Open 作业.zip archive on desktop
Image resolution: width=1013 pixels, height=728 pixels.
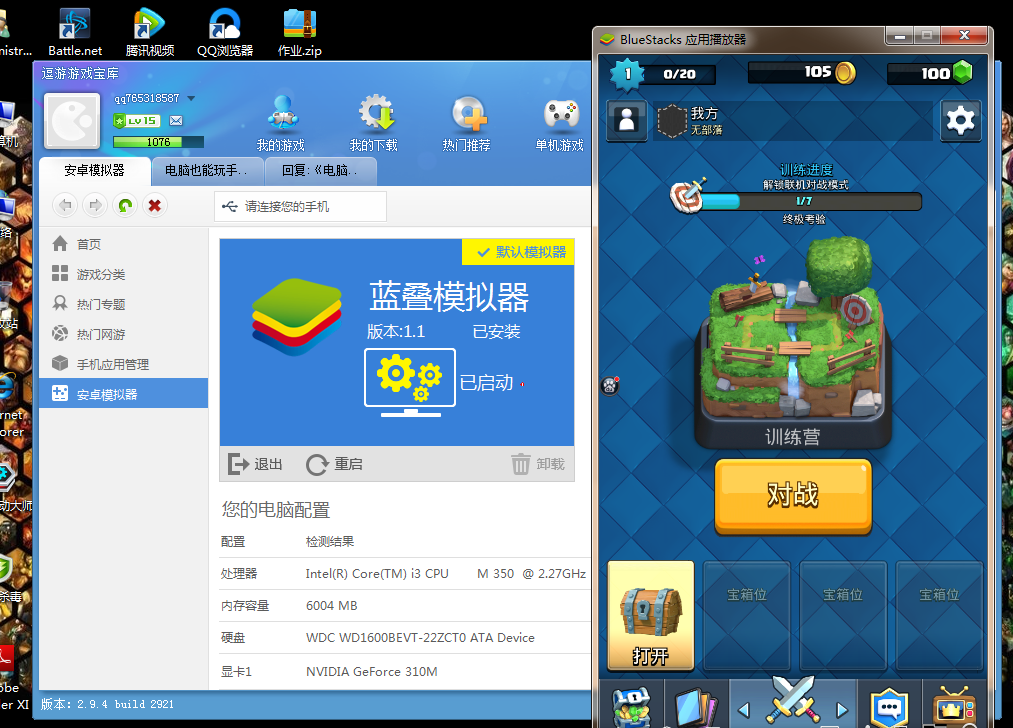[299, 32]
